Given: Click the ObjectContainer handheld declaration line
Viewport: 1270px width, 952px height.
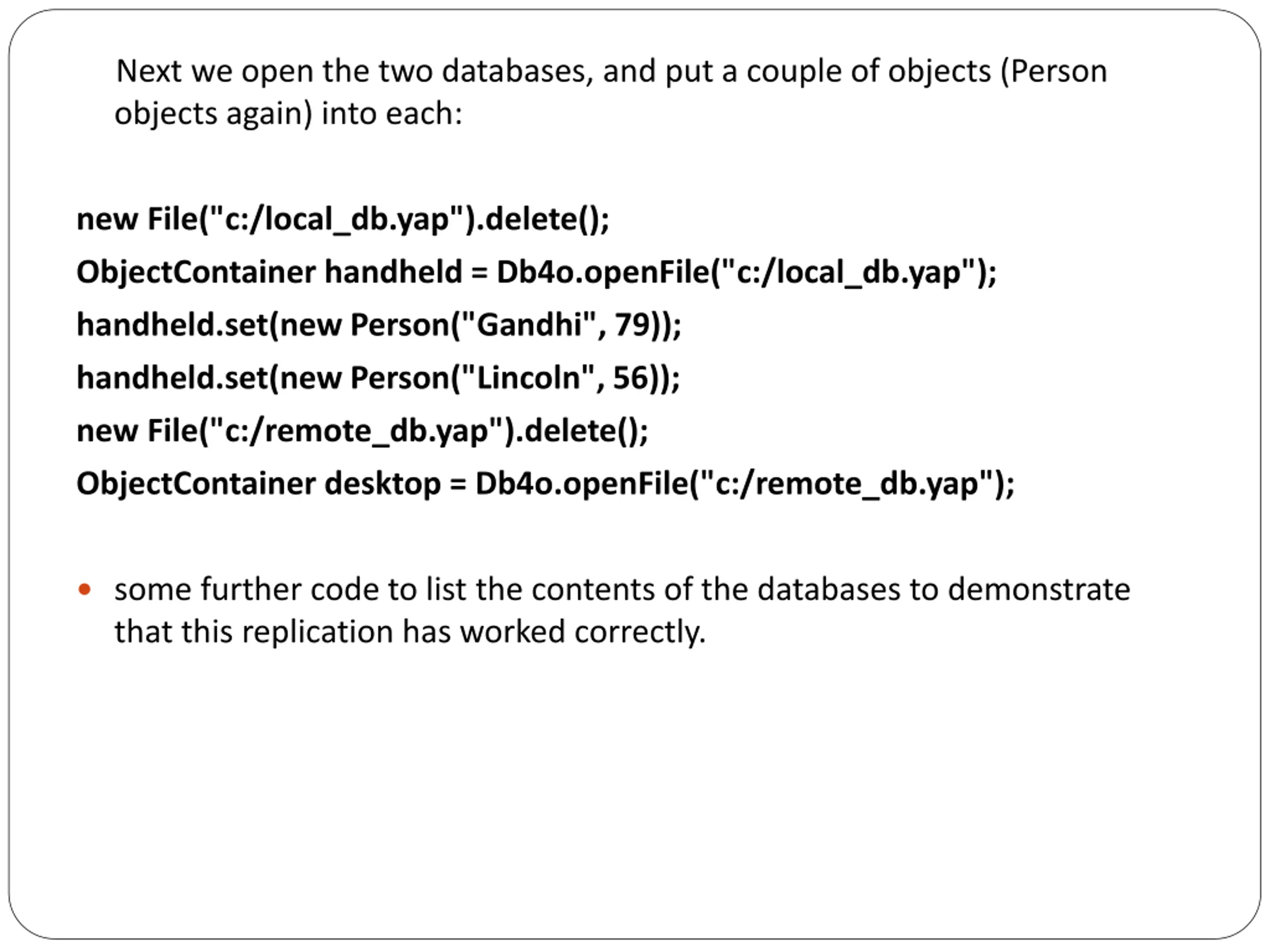Looking at the screenshot, I should click(x=536, y=273).
